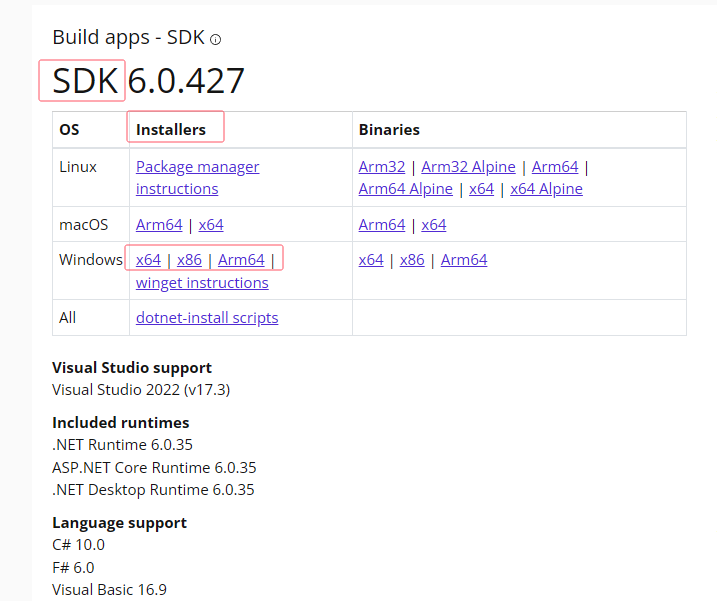Click the macOS x64 installer link
The image size is (717, 601).
(x=211, y=225)
